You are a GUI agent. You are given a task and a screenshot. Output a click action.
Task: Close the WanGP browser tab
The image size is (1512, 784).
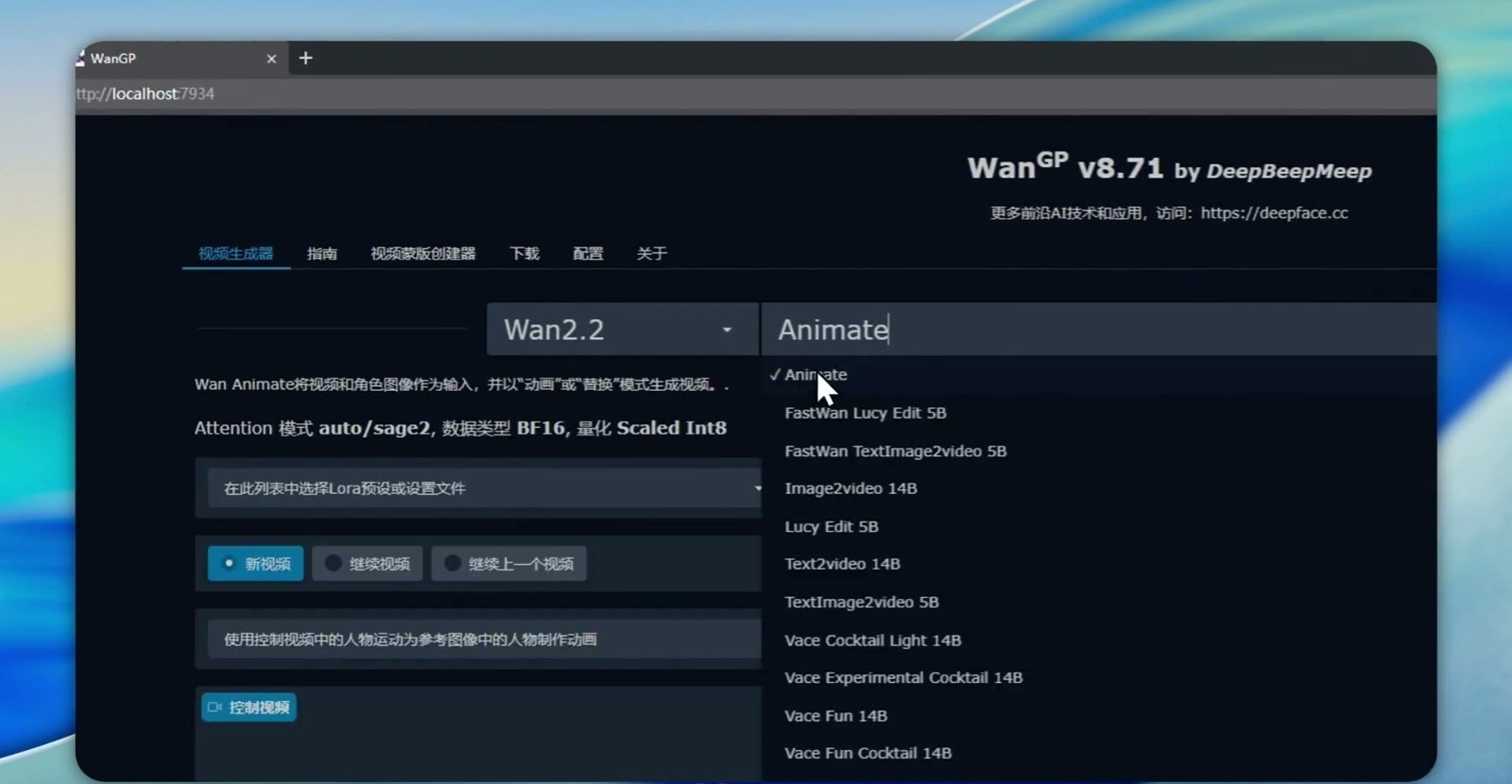(271, 59)
